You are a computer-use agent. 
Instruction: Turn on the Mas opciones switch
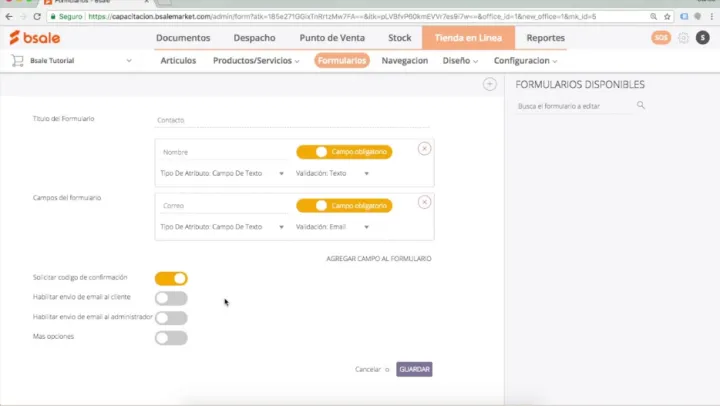(x=171, y=338)
